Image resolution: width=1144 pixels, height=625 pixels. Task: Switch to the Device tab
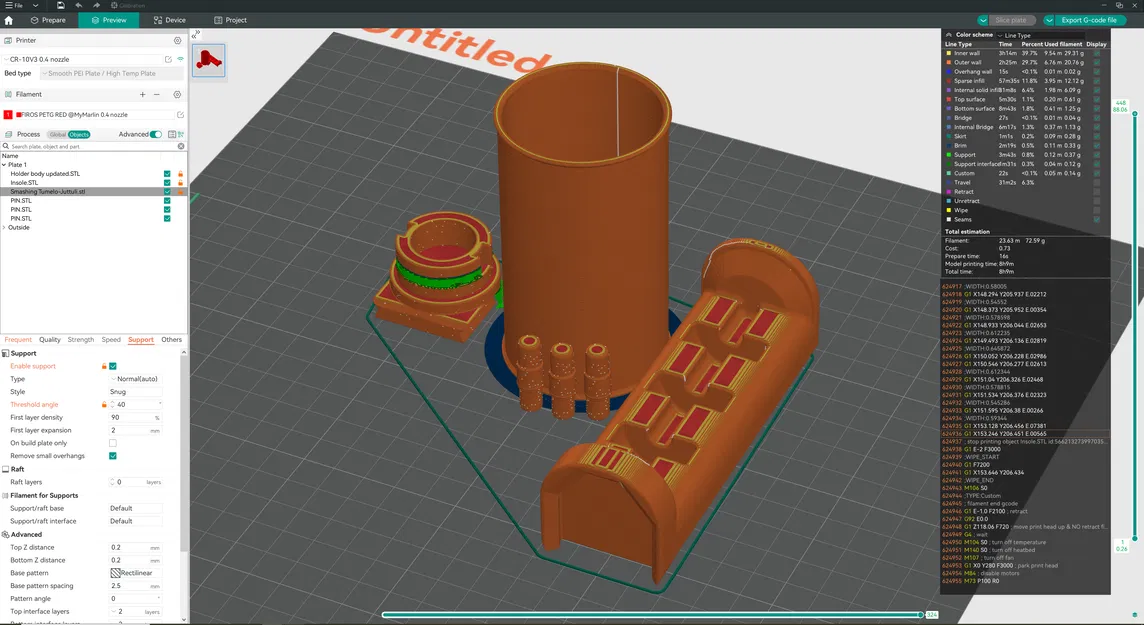click(169, 19)
